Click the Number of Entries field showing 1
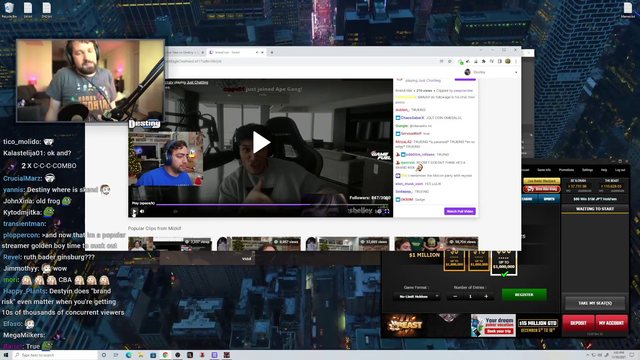The image size is (640, 360). pos(470,296)
